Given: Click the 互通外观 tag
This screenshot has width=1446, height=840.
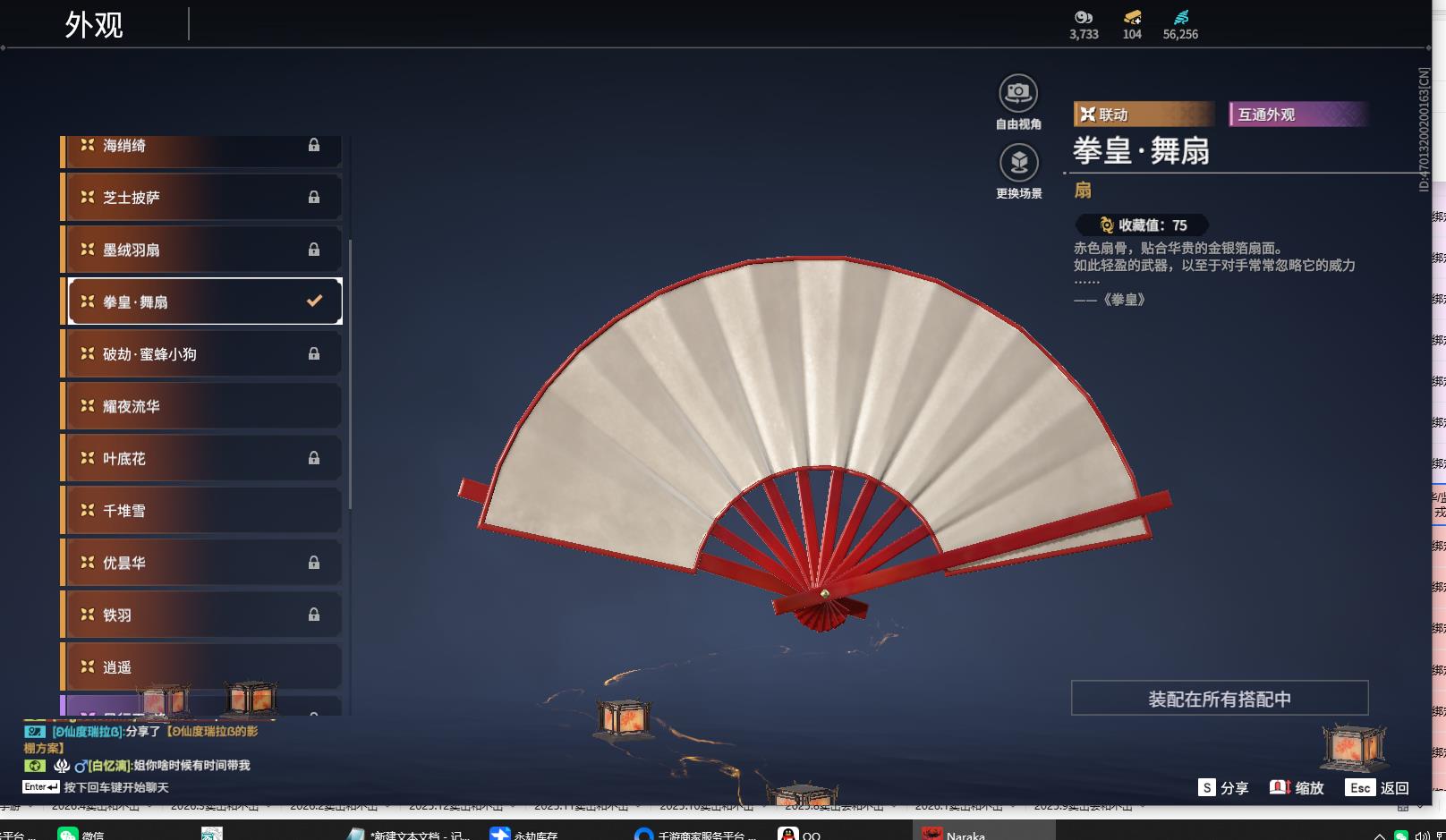Looking at the screenshot, I should pos(1297,115).
